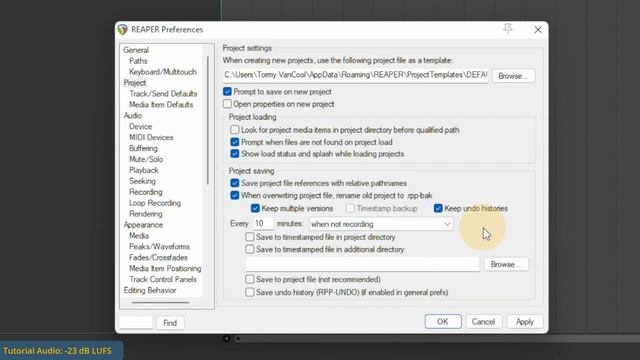
Task: Select Paths in preferences tree
Action: coord(138,61)
